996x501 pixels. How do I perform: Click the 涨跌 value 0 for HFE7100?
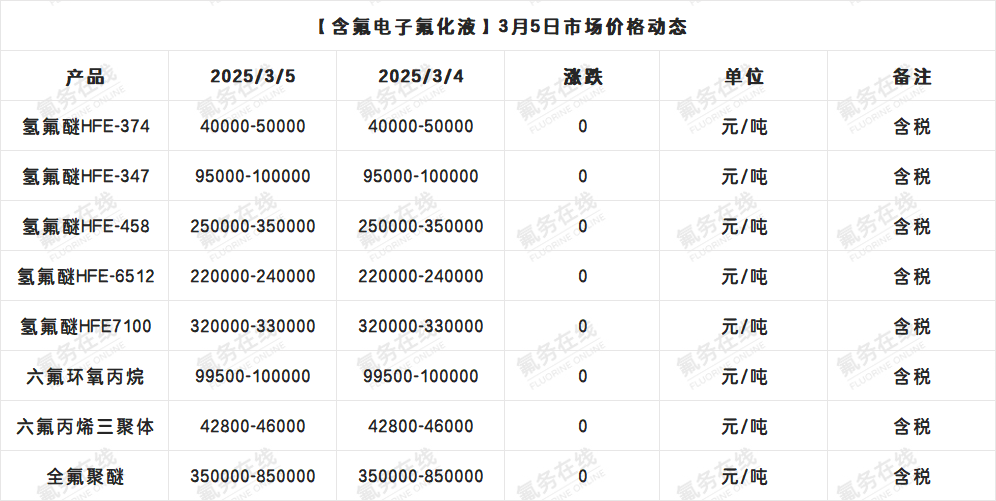point(582,326)
